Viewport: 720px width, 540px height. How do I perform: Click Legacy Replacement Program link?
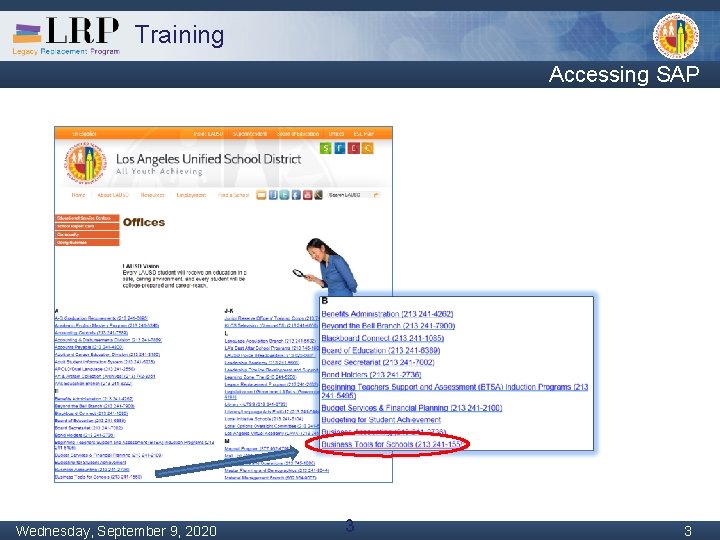point(271,384)
